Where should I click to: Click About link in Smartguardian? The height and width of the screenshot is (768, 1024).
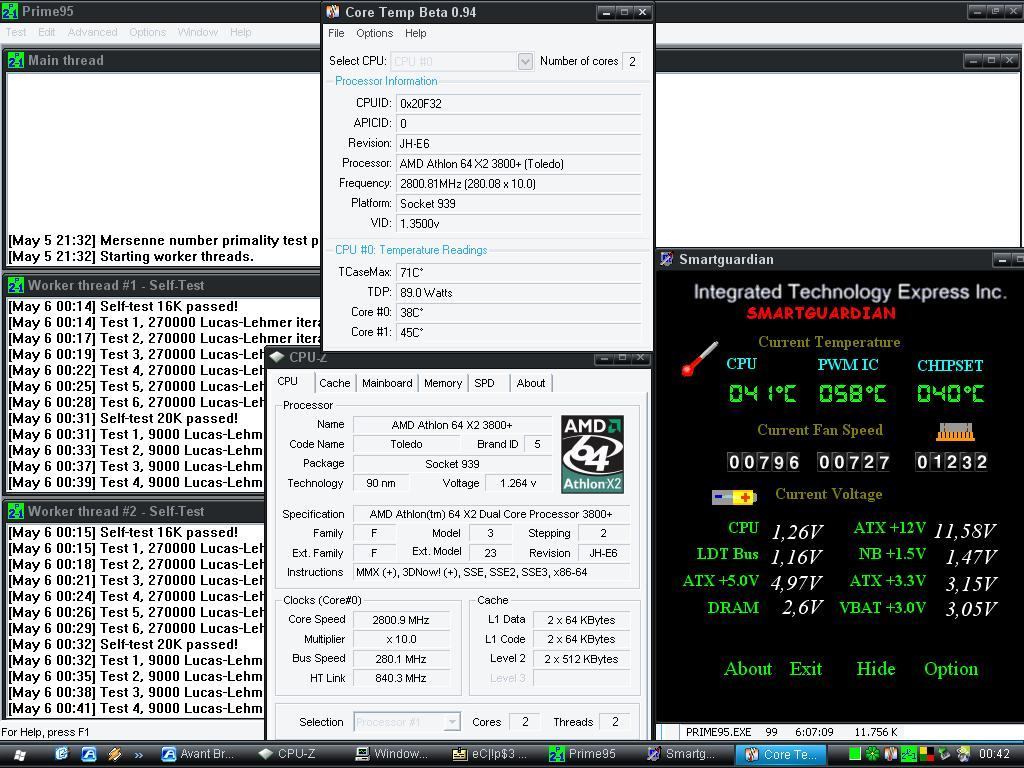point(748,669)
